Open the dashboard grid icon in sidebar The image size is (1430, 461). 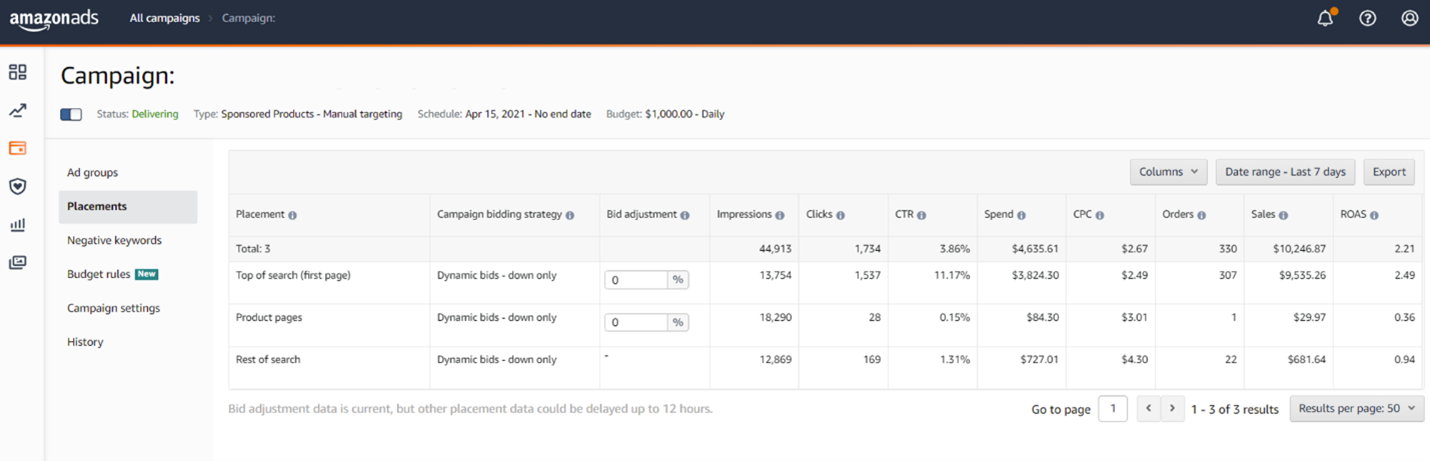[x=18, y=72]
